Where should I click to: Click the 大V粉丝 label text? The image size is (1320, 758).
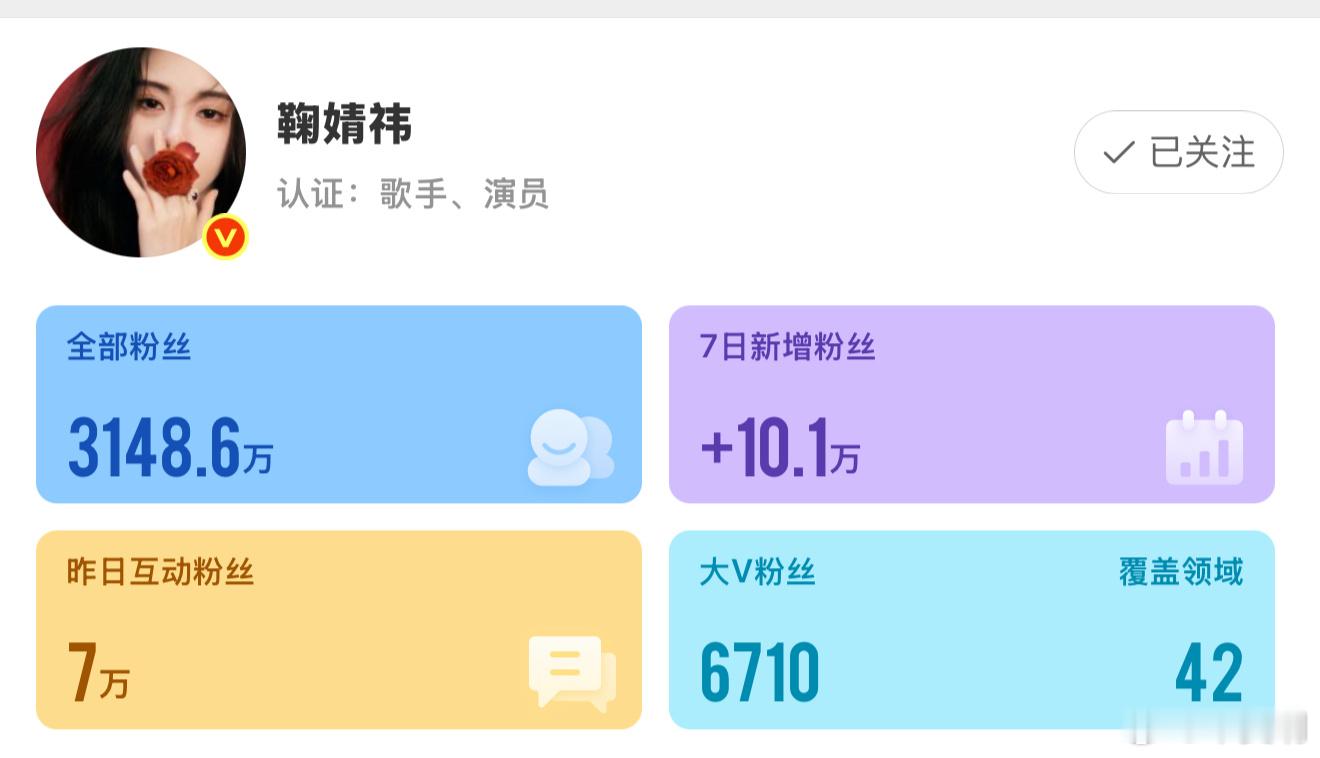(x=758, y=572)
